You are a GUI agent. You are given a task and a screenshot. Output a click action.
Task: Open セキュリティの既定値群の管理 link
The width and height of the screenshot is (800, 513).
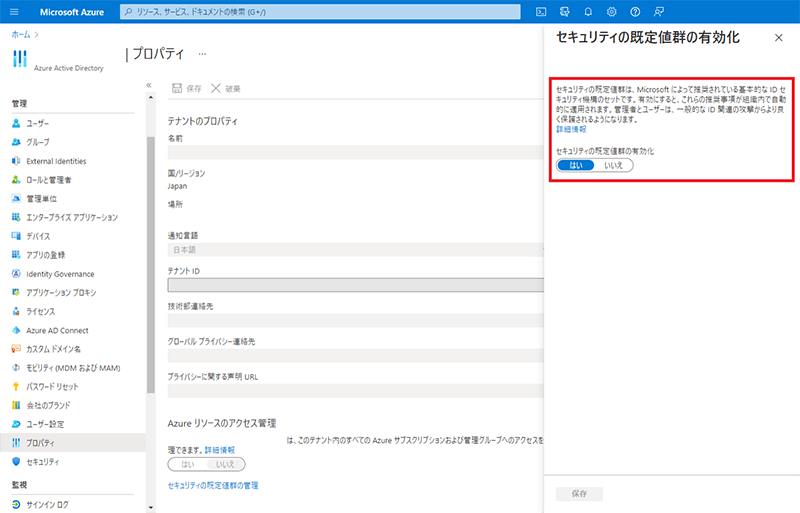click(x=213, y=485)
